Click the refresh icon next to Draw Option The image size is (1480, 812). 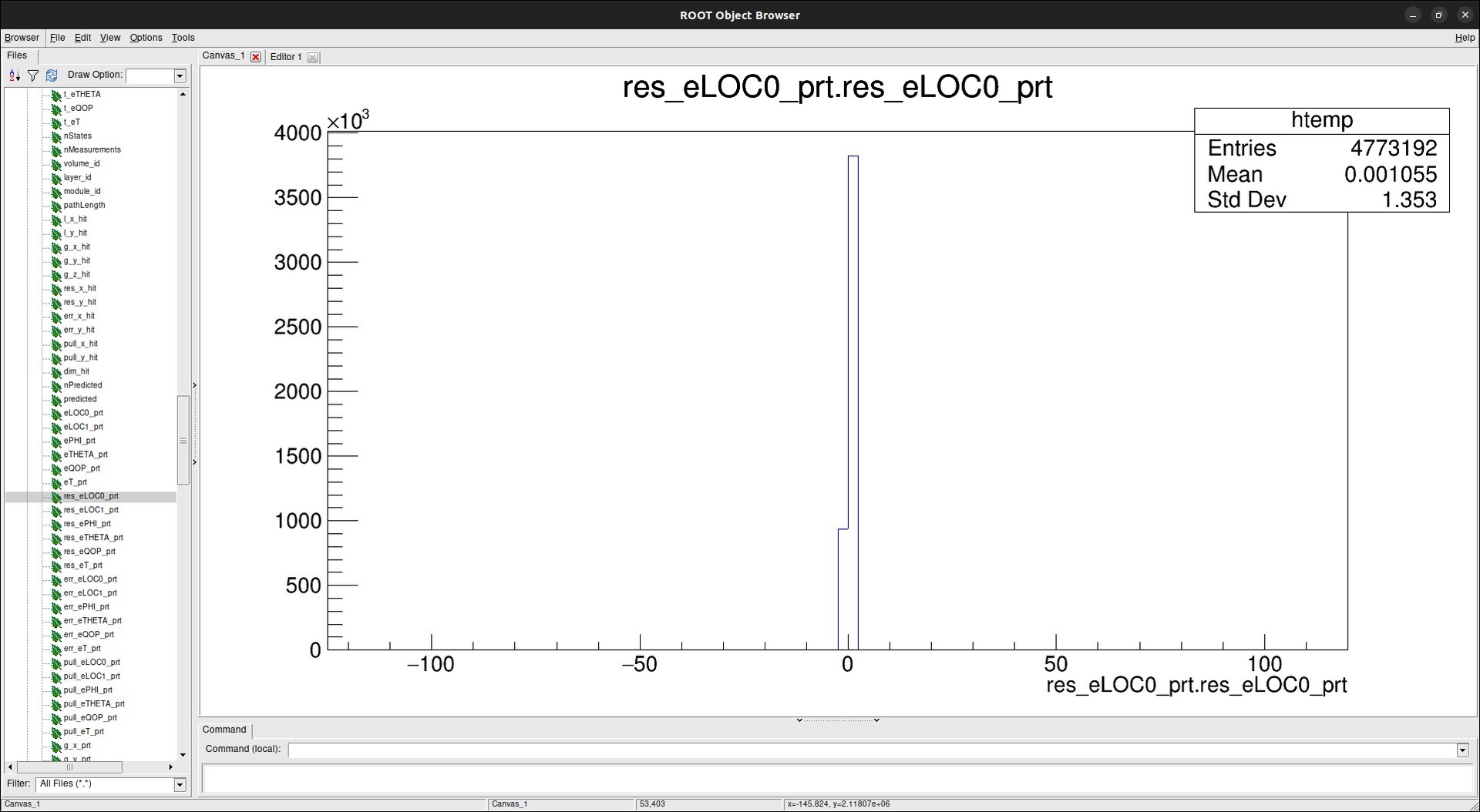pos(52,75)
